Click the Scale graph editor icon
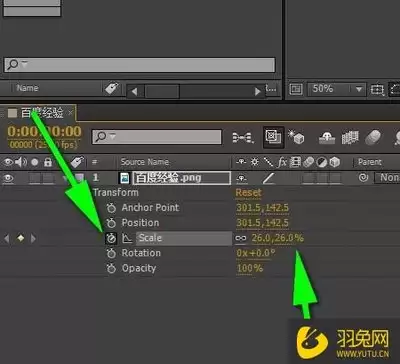Image resolution: width=400 pixels, height=364 pixels. click(x=127, y=238)
